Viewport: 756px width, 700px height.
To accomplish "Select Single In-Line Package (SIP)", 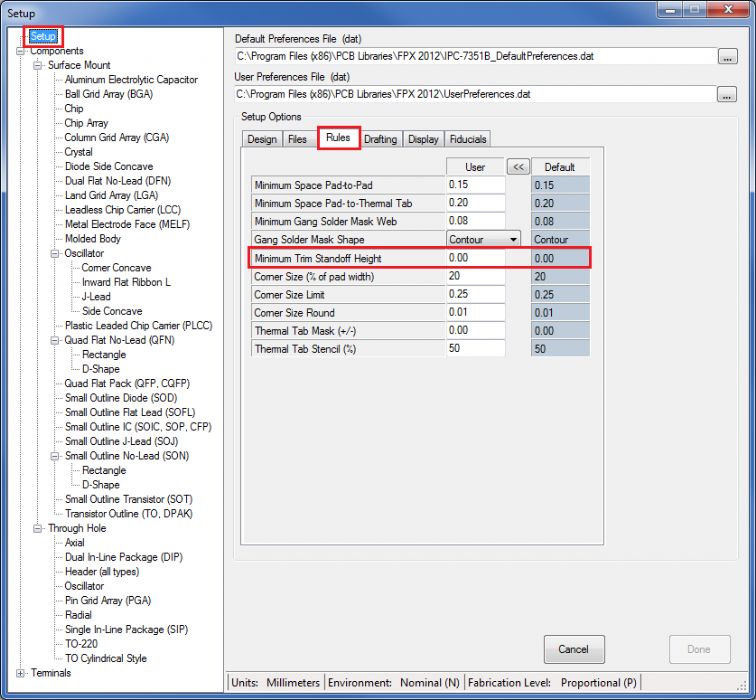I will [x=127, y=629].
